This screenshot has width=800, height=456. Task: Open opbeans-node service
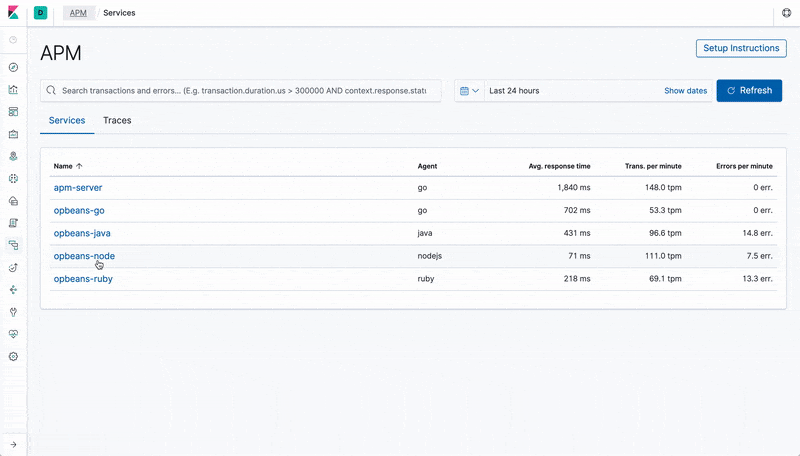point(84,256)
